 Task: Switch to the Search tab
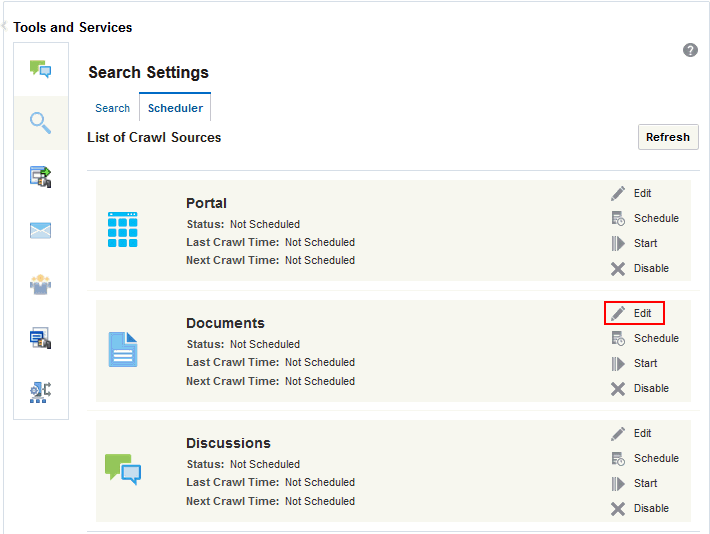(x=112, y=108)
